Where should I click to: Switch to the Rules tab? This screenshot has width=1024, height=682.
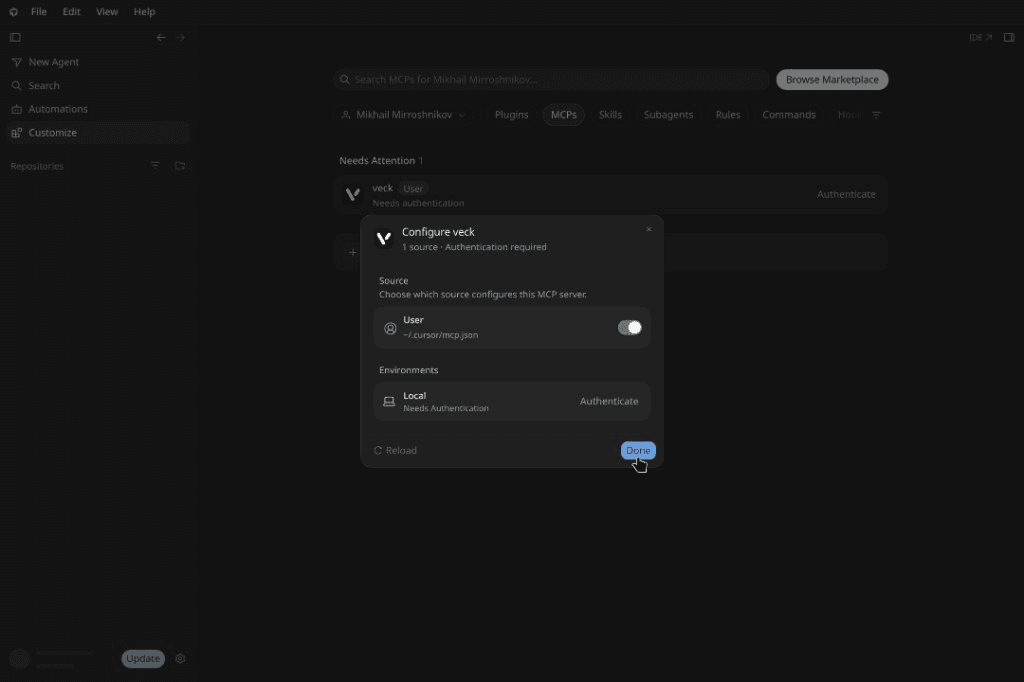728,115
